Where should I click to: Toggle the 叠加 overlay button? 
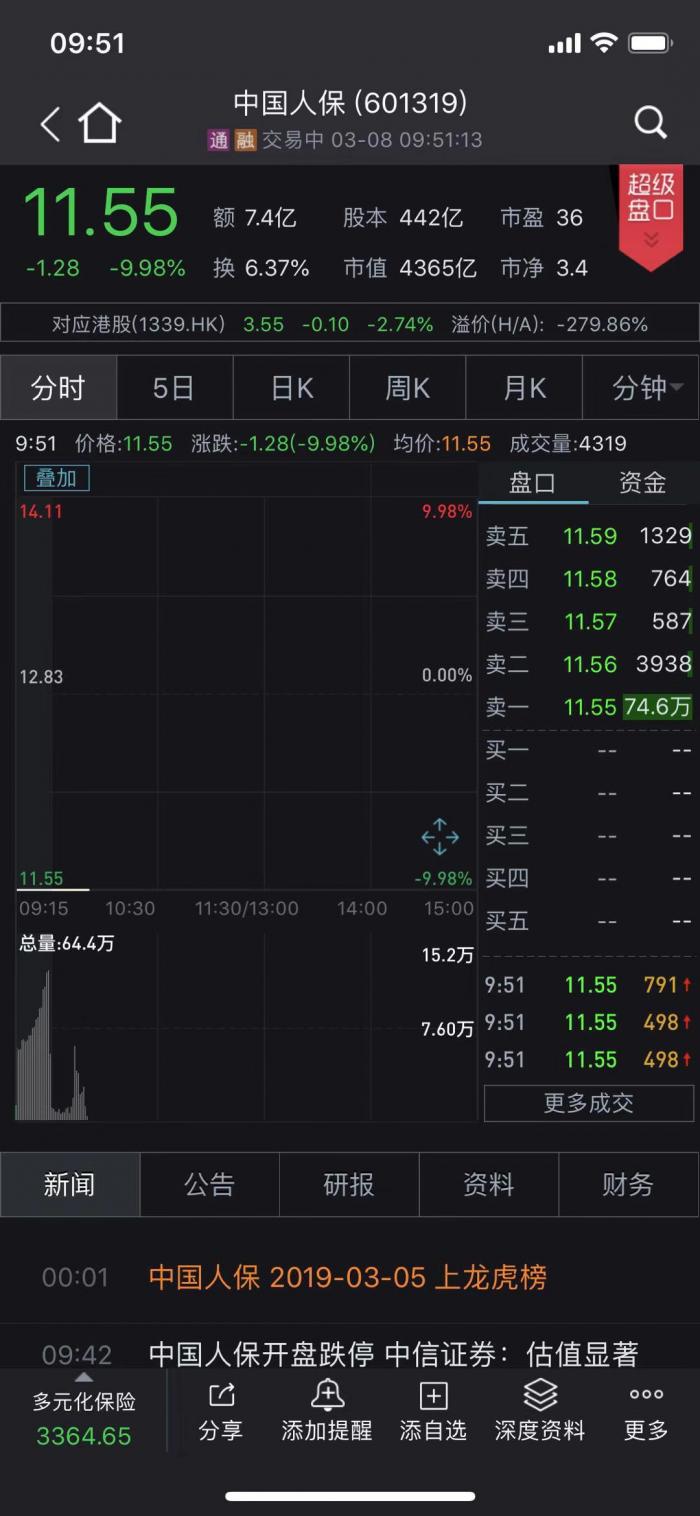56,478
